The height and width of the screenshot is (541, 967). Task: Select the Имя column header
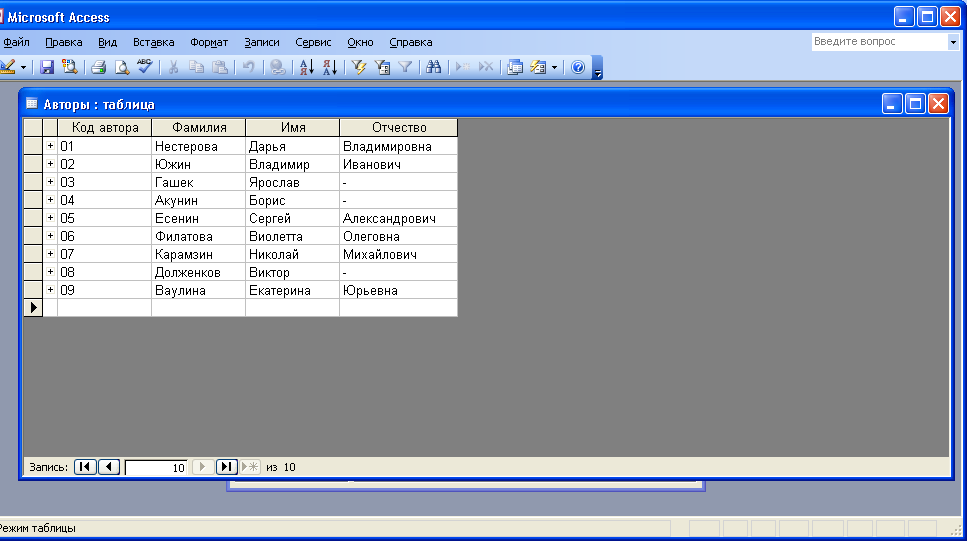[x=293, y=128]
